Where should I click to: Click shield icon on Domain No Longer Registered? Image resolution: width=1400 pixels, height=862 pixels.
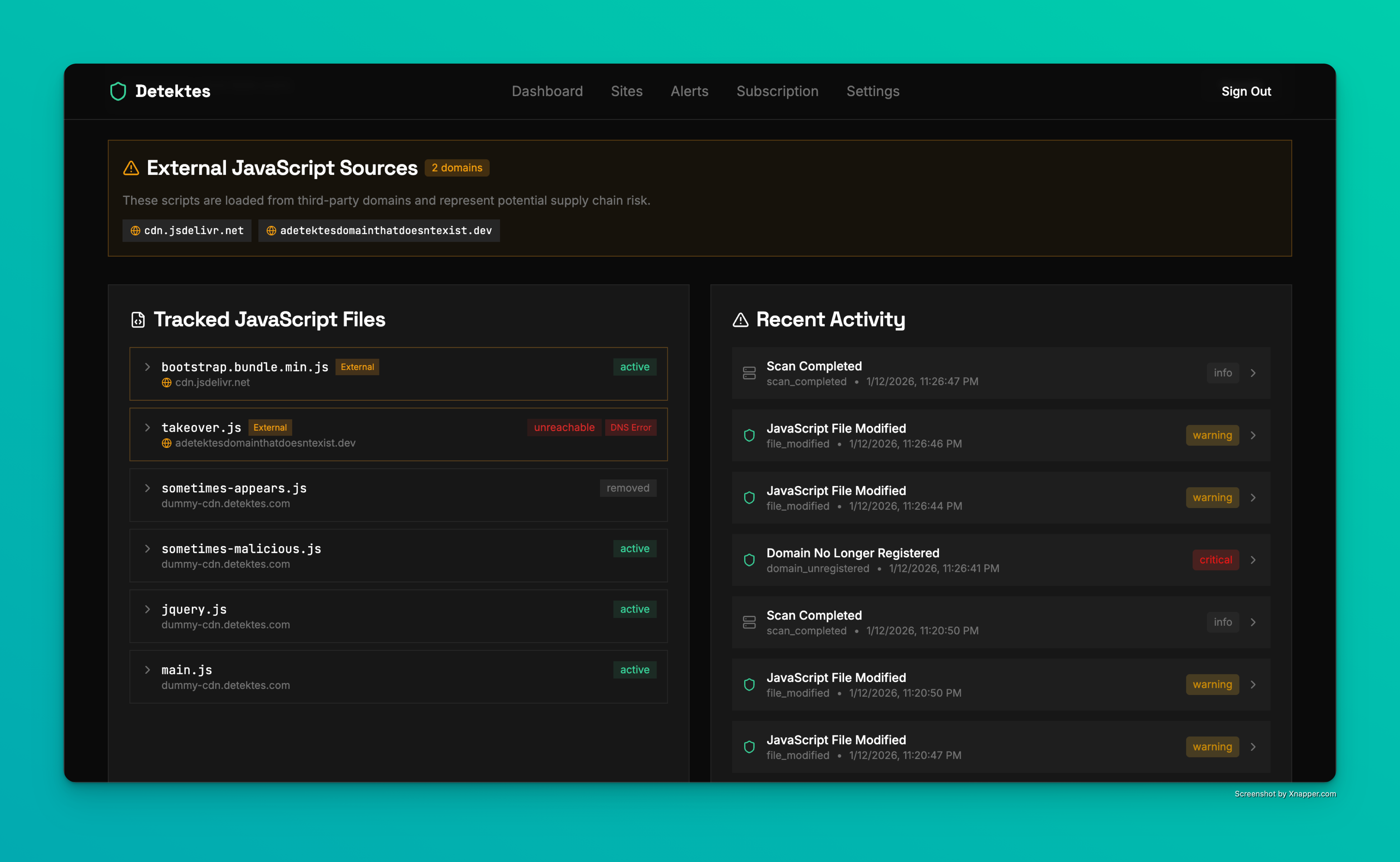click(x=749, y=560)
